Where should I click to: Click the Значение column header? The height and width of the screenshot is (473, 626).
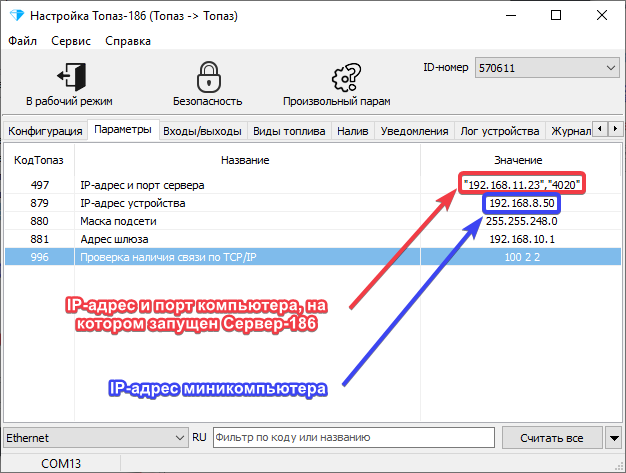518,160
